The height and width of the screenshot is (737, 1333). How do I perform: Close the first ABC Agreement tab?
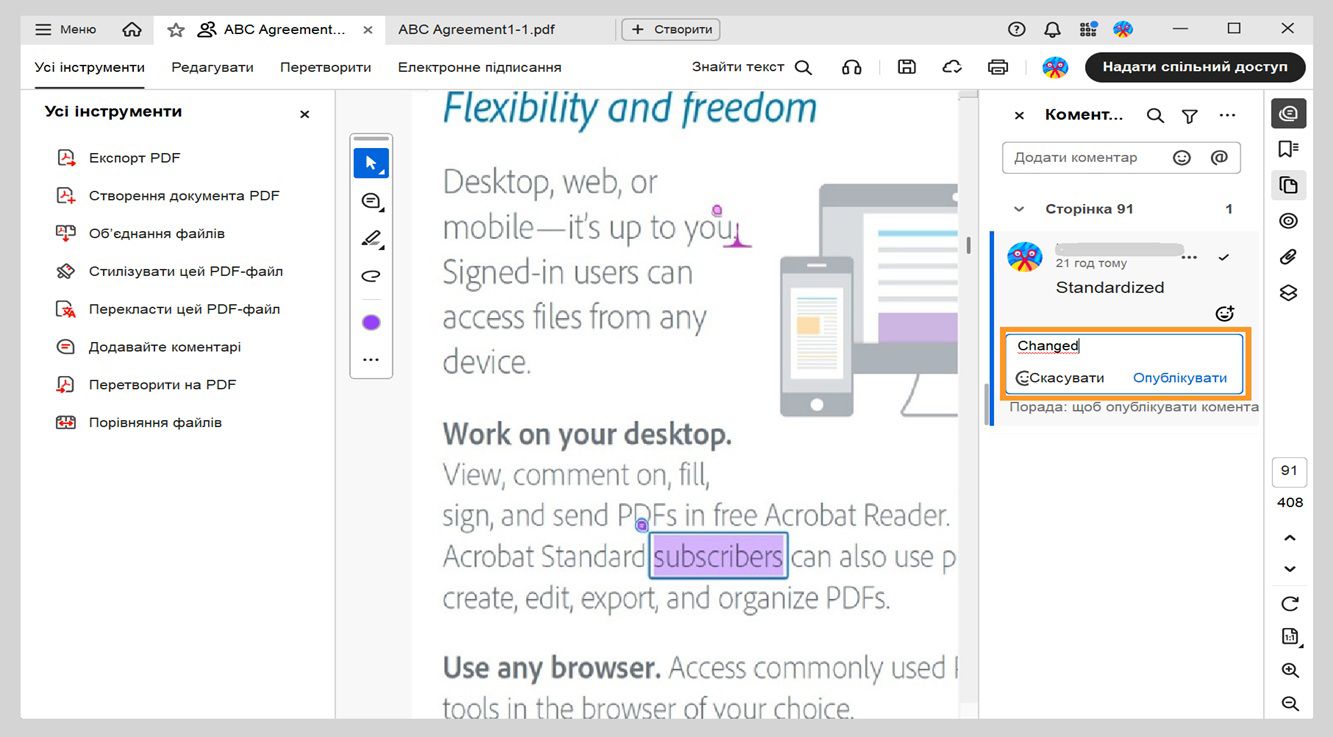coord(367,30)
